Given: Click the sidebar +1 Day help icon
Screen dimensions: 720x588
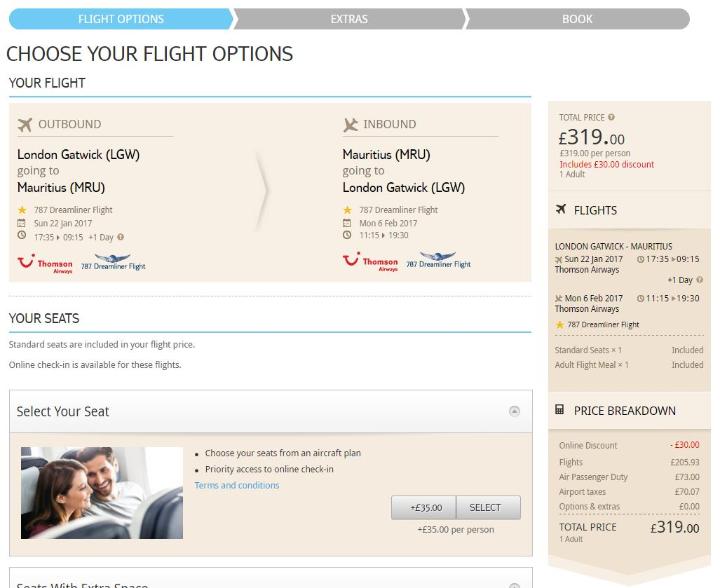Looking at the screenshot, I should click(x=699, y=280).
